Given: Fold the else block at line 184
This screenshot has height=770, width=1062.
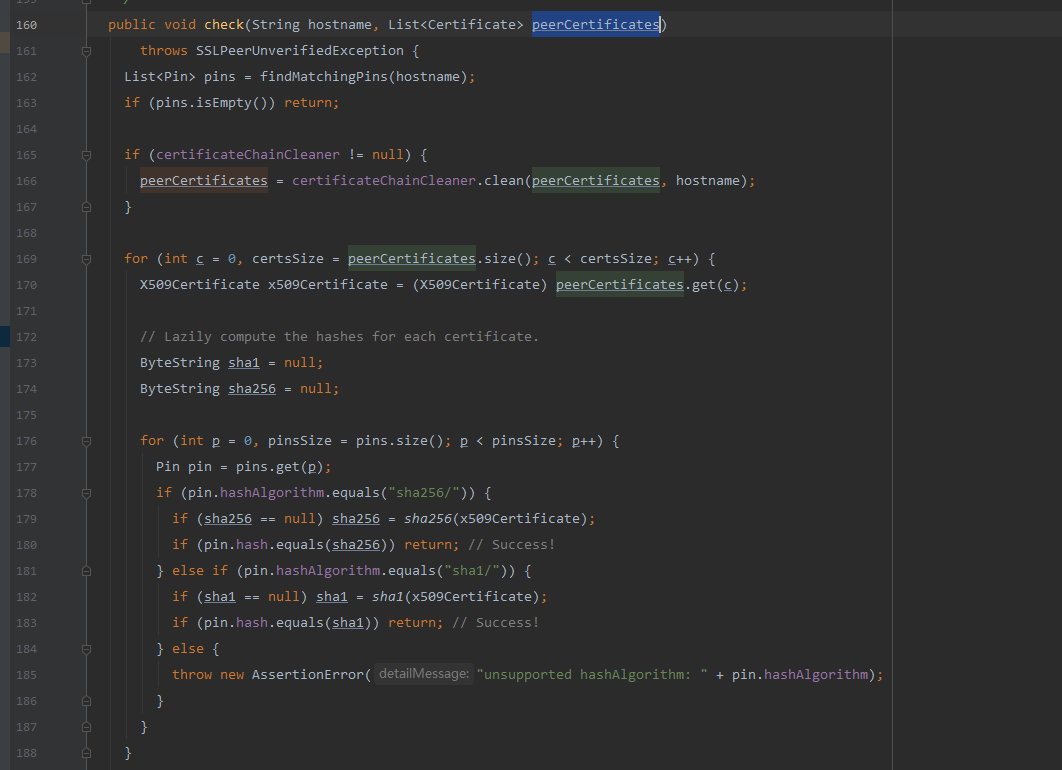Looking at the screenshot, I should (87, 649).
